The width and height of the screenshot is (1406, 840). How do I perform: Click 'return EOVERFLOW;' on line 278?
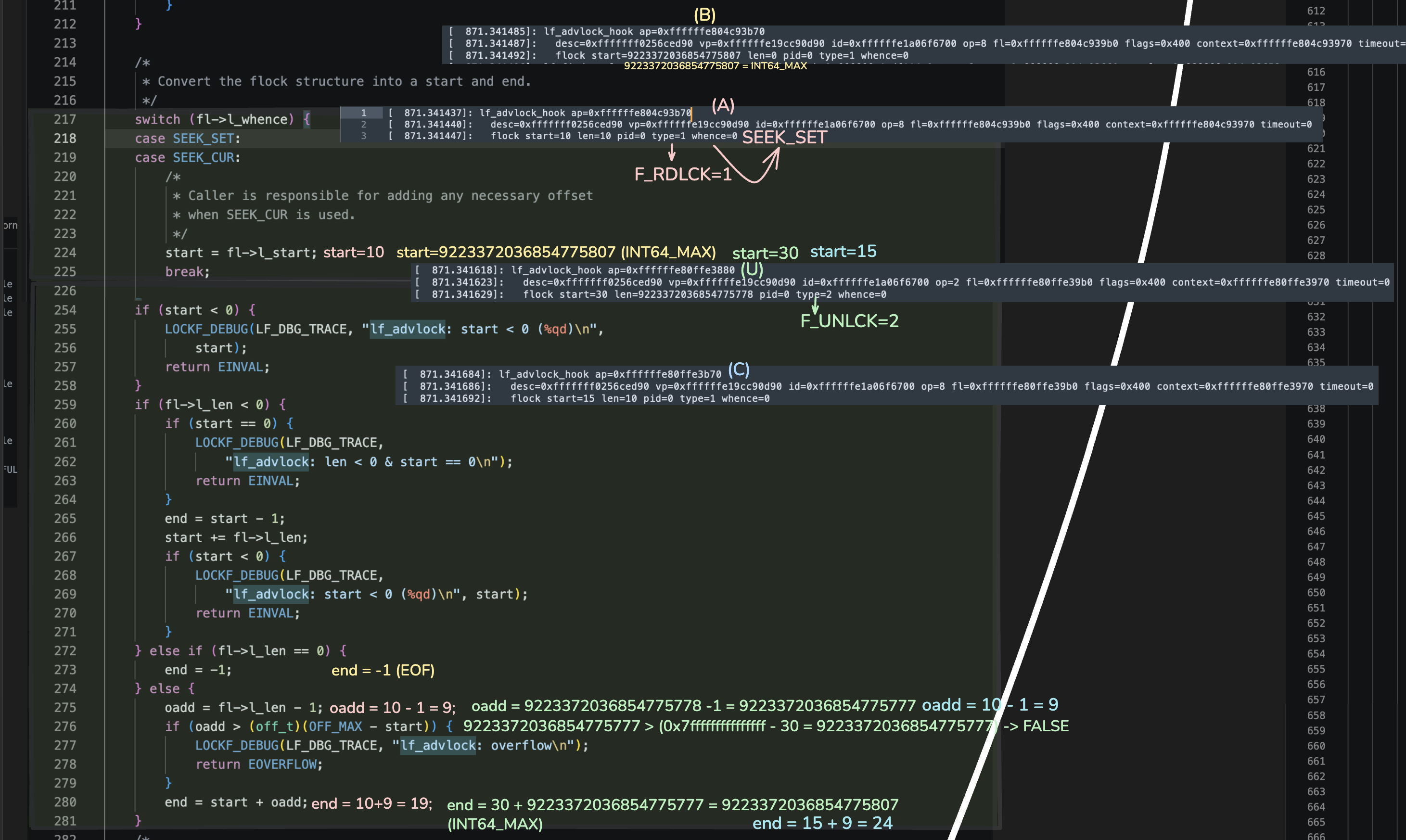(x=259, y=765)
